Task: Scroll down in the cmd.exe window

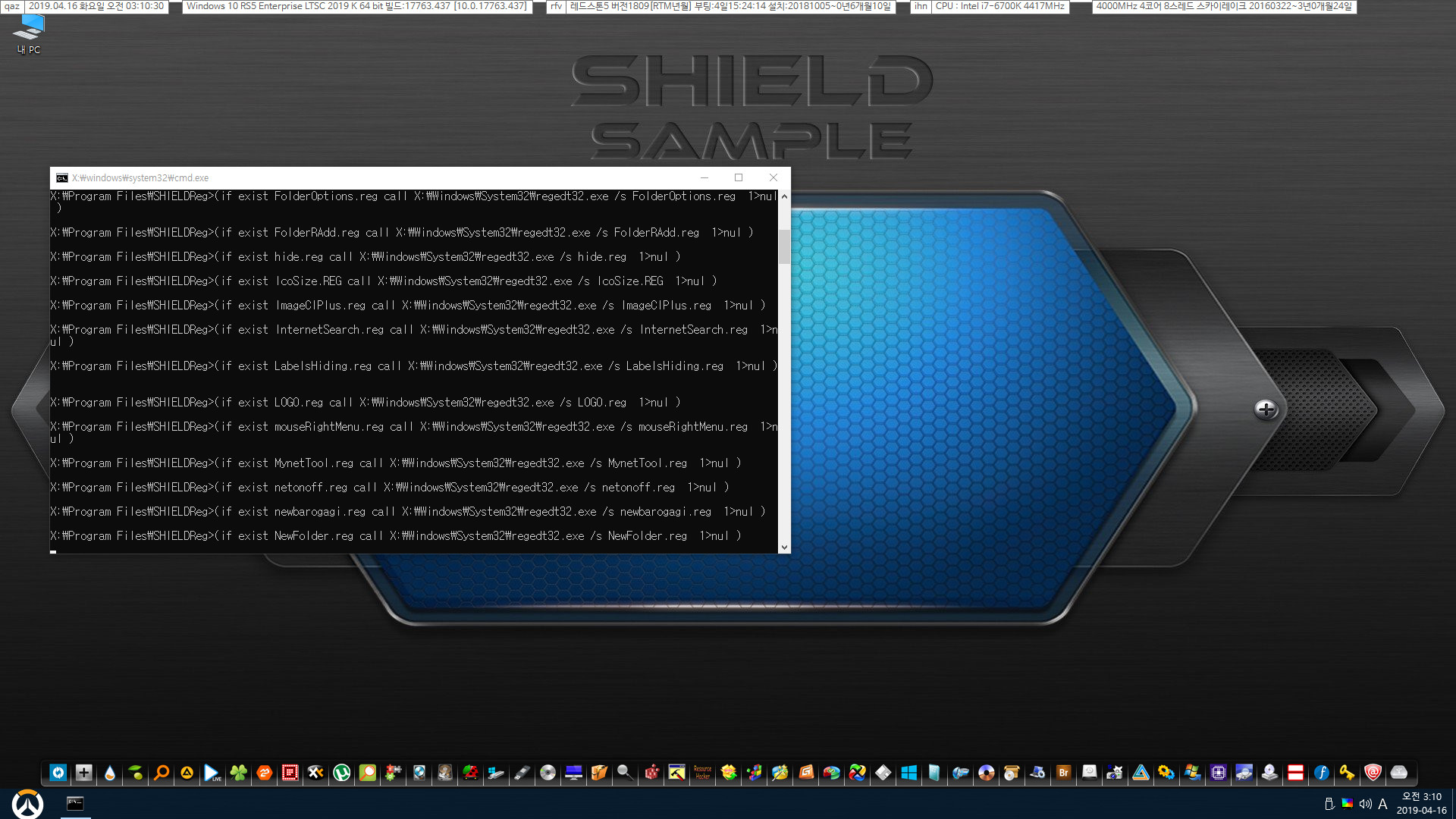Action: (785, 547)
